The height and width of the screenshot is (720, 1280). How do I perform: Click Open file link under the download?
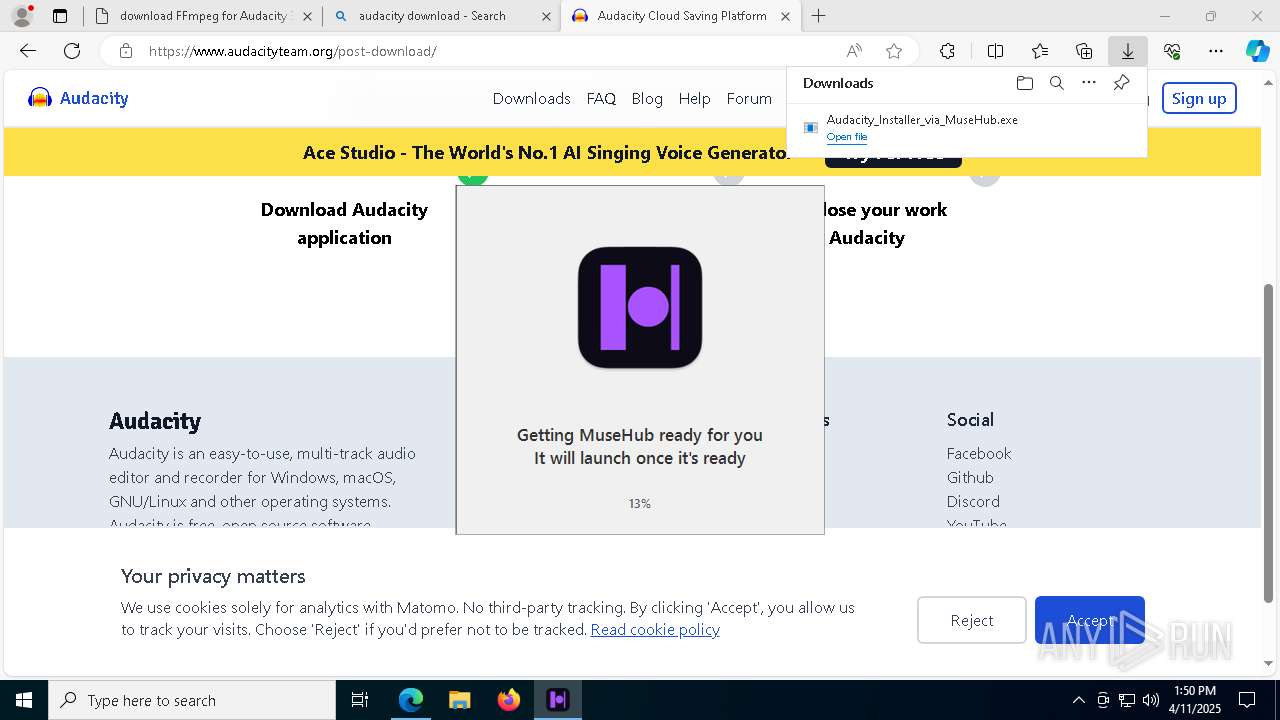pos(847,137)
